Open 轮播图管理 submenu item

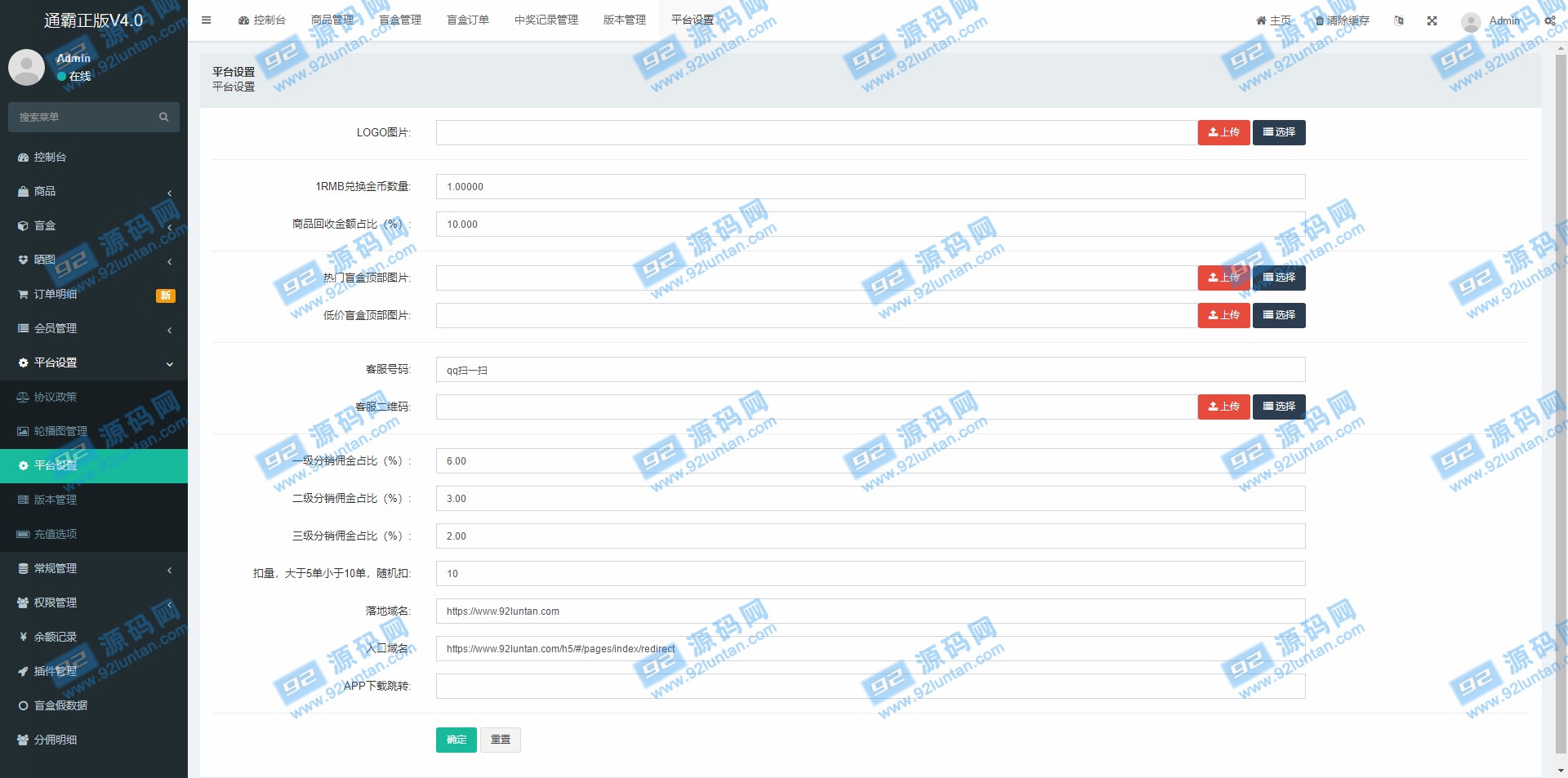[94, 431]
